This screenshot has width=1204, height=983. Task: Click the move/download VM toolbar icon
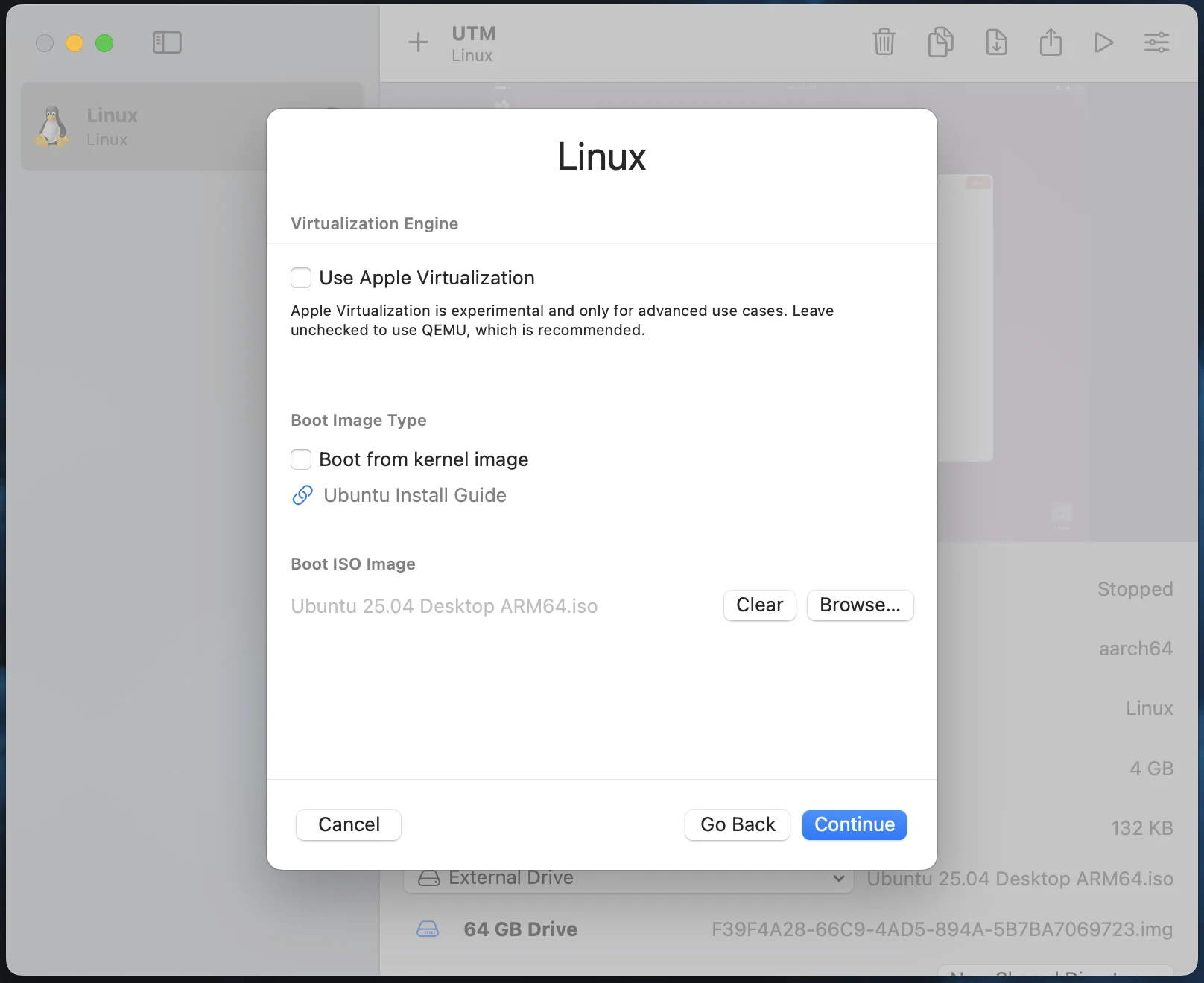[x=996, y=42]
